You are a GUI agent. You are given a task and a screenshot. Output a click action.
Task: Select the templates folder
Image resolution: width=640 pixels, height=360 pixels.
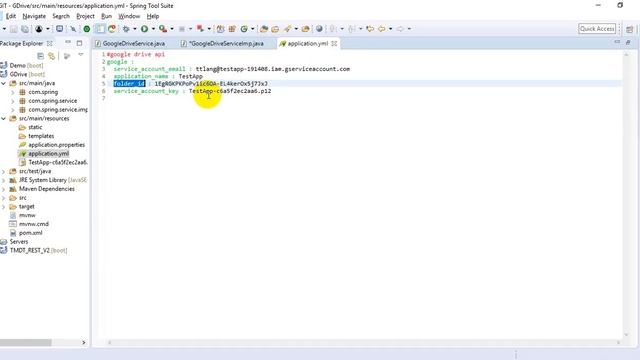(x=41, y=136)
